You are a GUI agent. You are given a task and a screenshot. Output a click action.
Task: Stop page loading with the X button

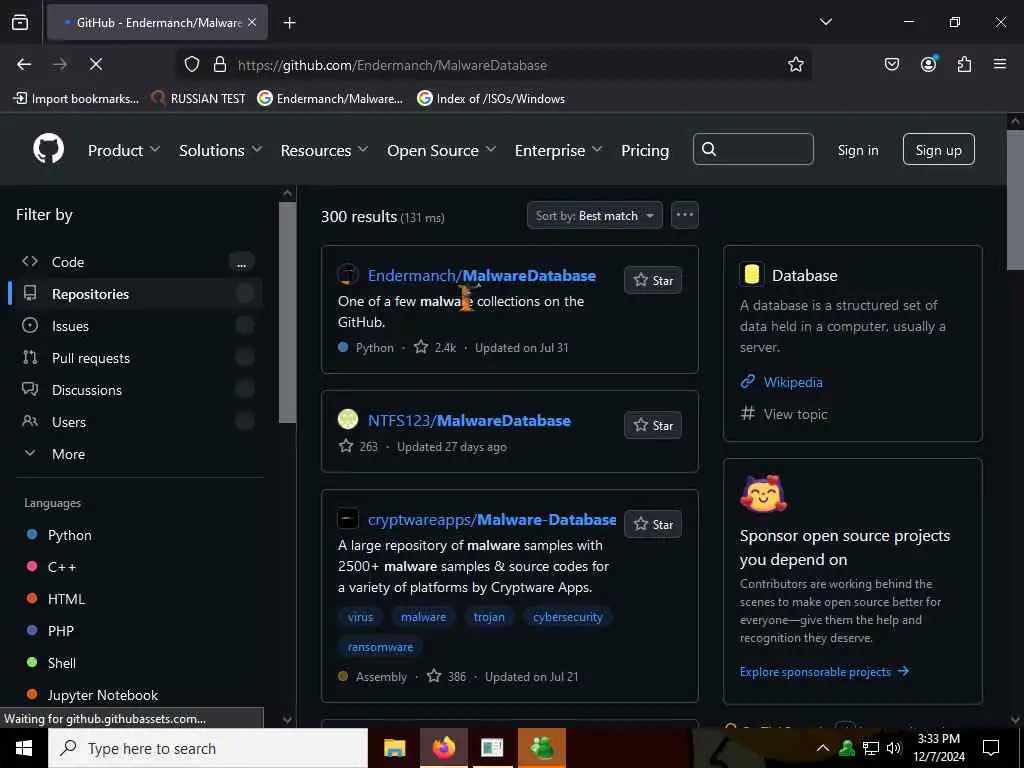tap(96, 64)
